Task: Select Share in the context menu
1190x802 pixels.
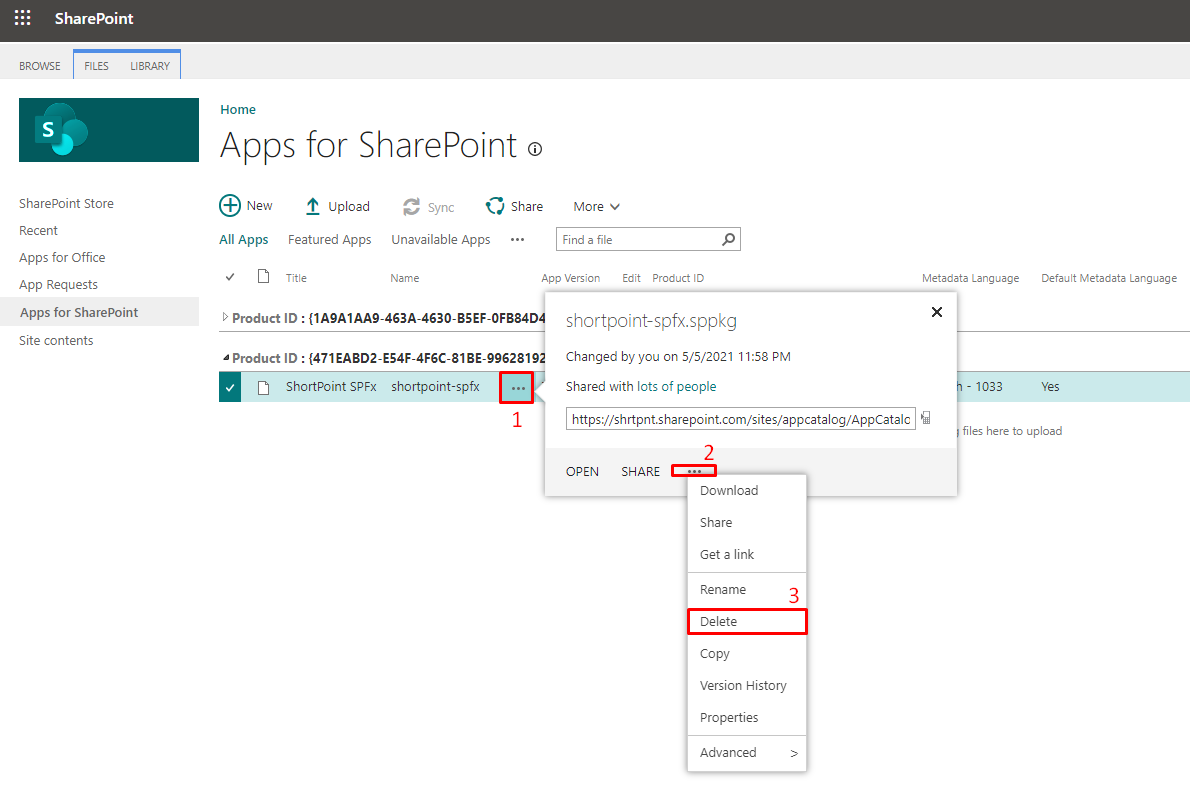Action: point(747,523)
